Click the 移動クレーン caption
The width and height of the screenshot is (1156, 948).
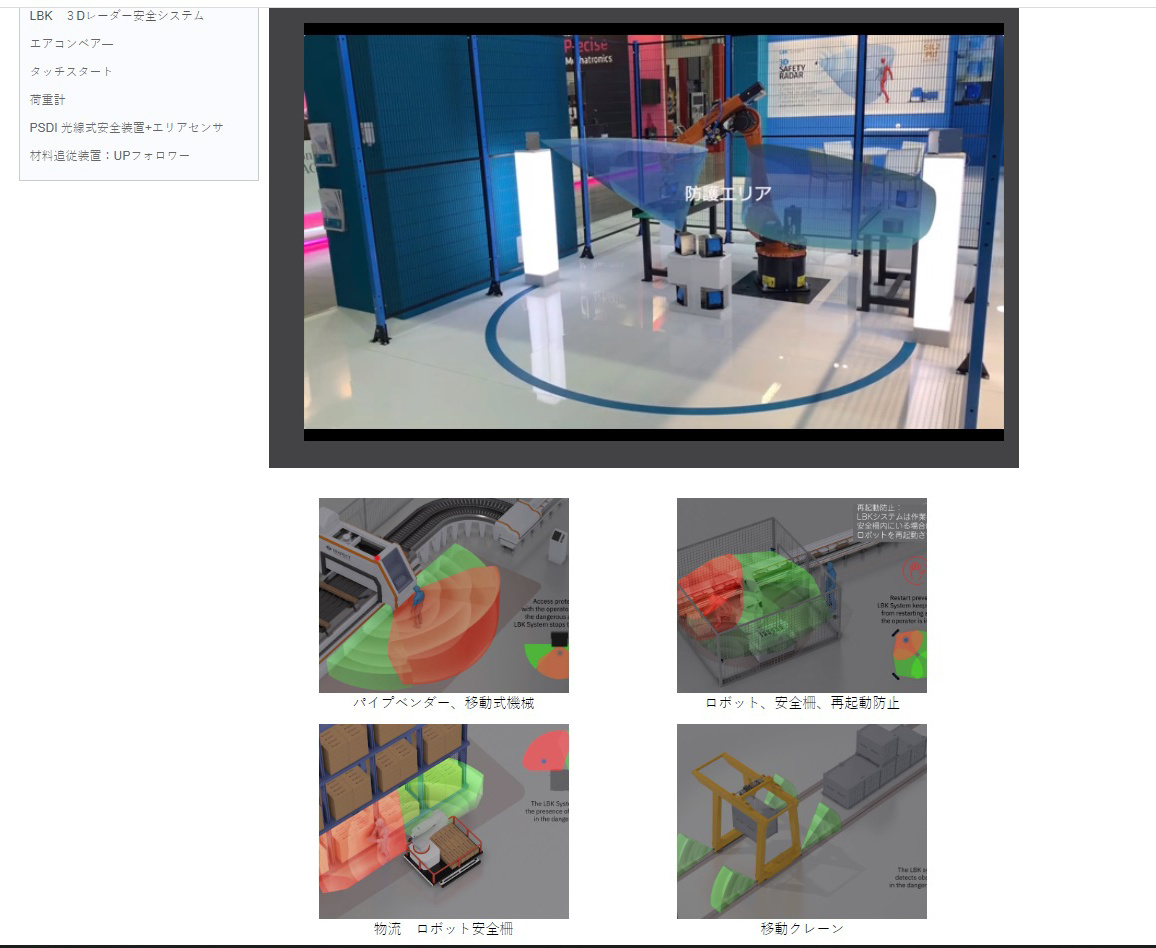[x=802, y=929]
